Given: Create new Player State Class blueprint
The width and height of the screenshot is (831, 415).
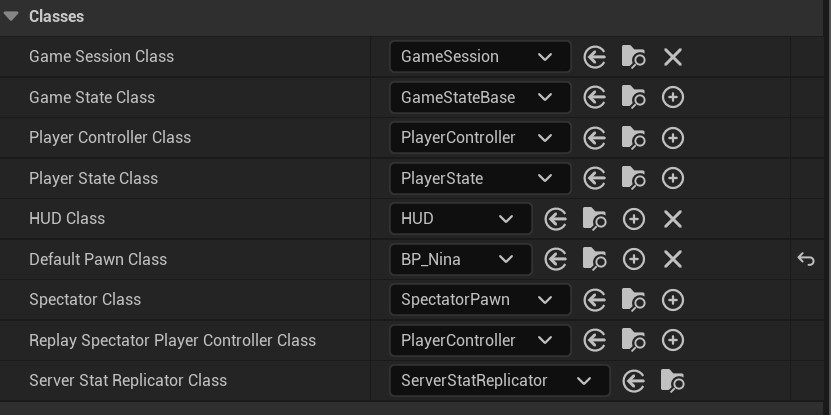Looking at the screenshot, I should tap(673, 179).
